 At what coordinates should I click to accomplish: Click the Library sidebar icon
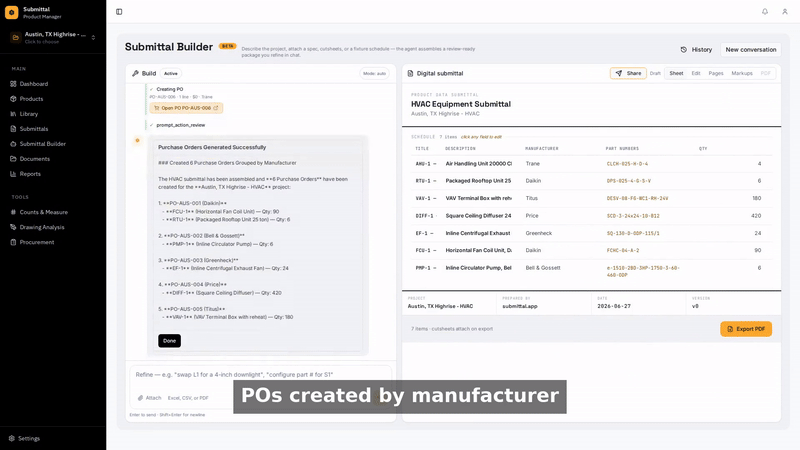[13, 114]
